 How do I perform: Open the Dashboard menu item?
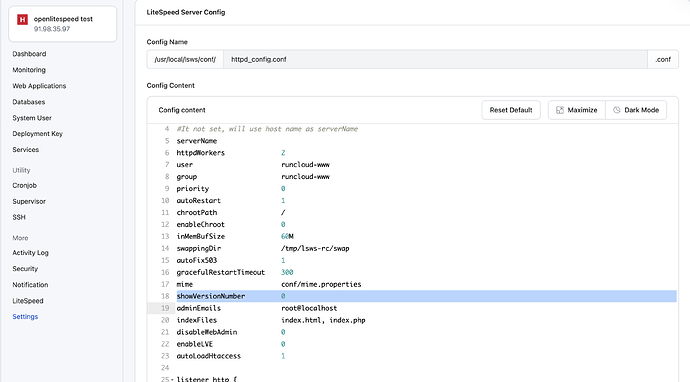(x=29, y=54)
